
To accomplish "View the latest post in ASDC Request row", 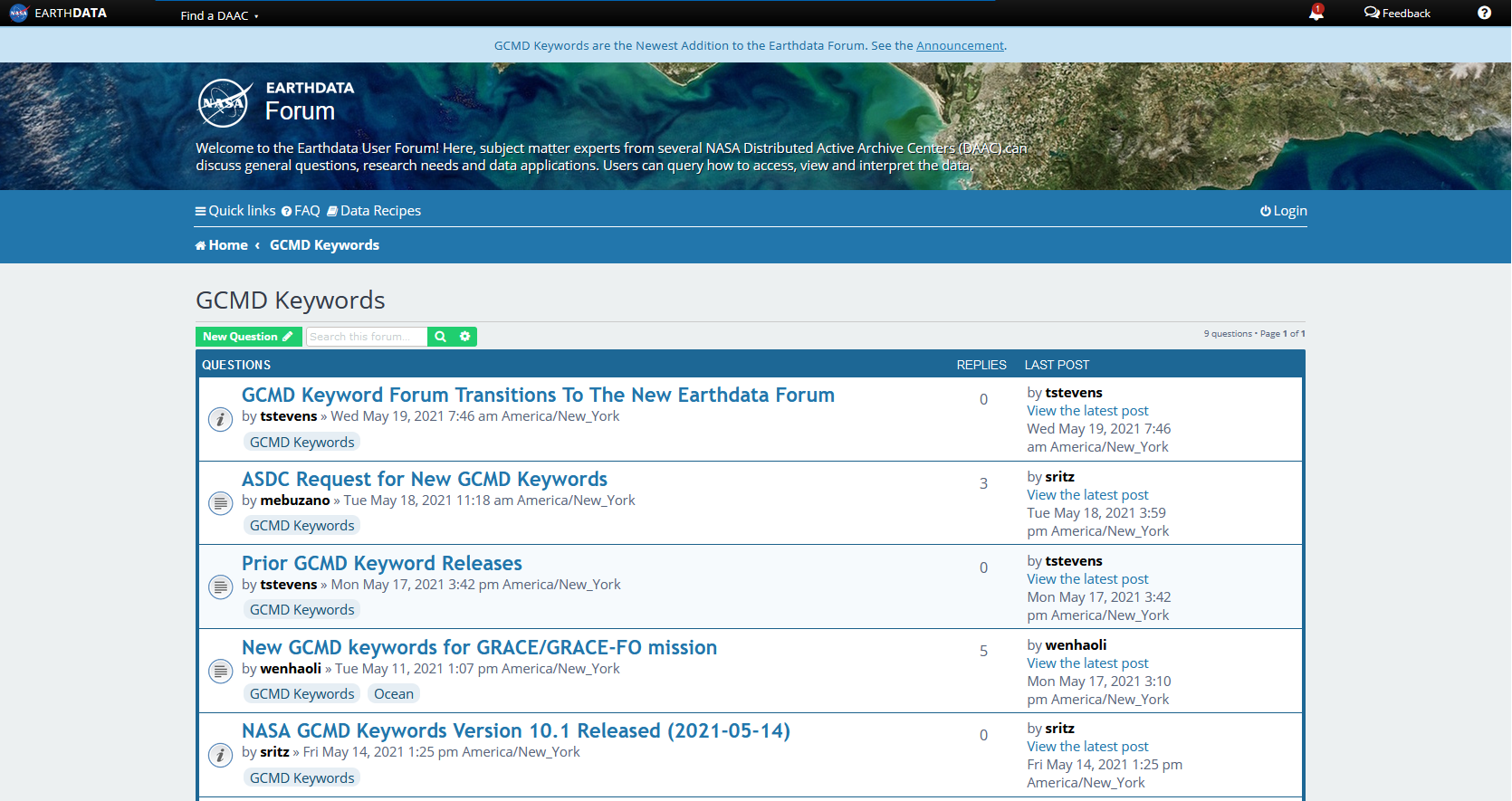I will 1087,495.
